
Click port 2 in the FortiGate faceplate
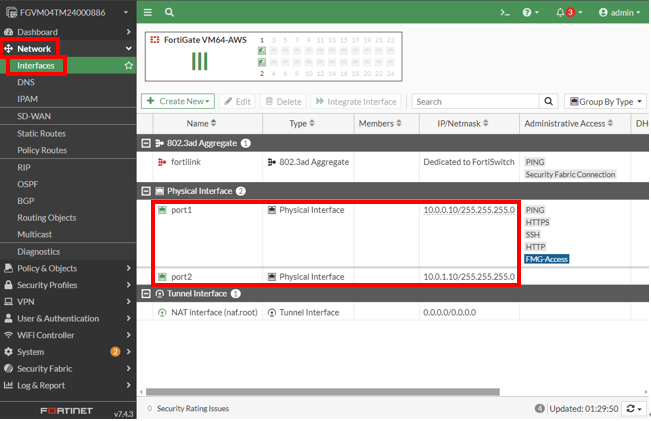point(262,62)
